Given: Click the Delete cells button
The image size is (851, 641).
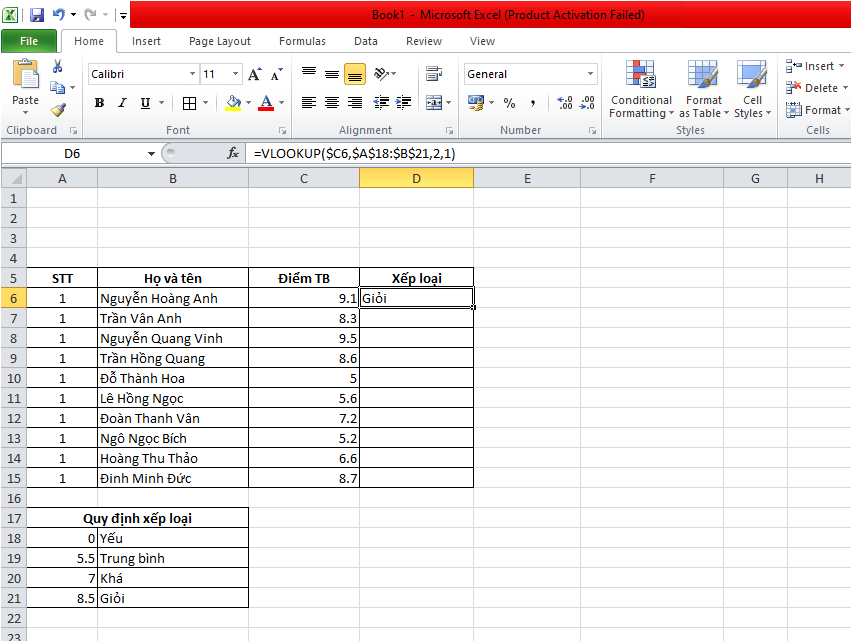Looking at the screenshot, I should 817,88.
